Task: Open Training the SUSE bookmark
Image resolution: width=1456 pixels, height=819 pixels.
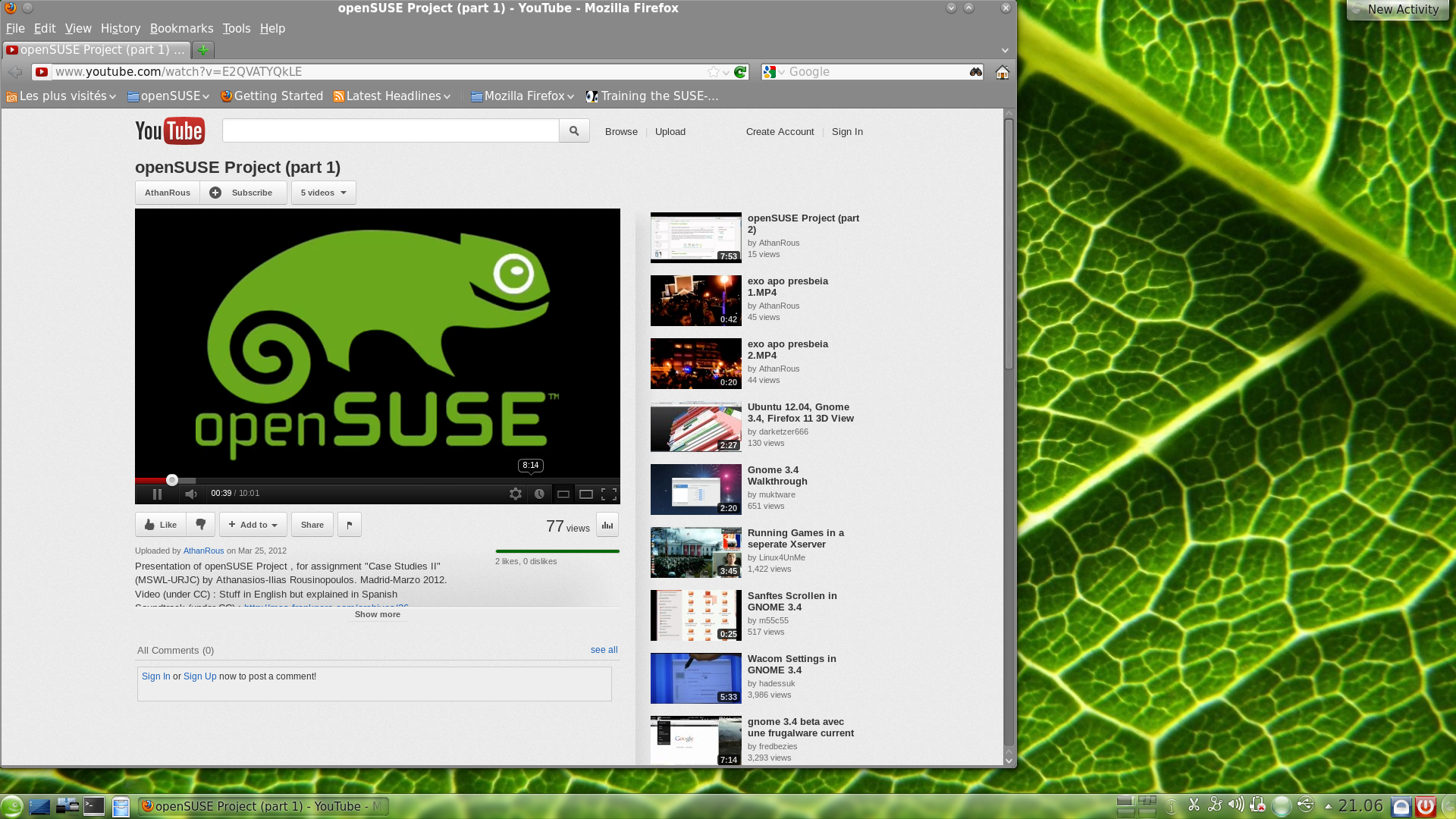Action: point(652,96)
